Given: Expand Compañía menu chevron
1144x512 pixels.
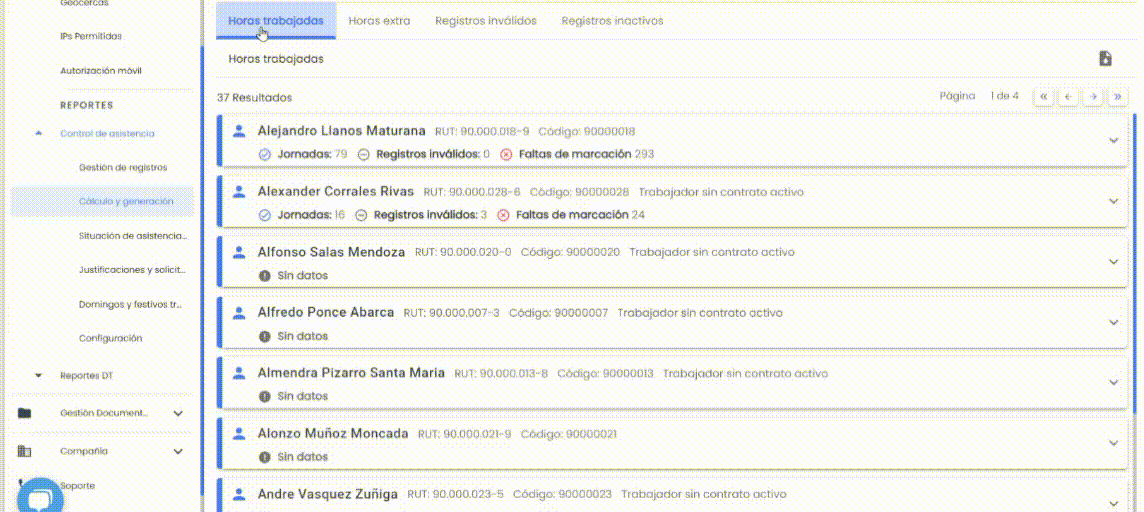Looking at the screenshot, I should [x=178, y=451].
